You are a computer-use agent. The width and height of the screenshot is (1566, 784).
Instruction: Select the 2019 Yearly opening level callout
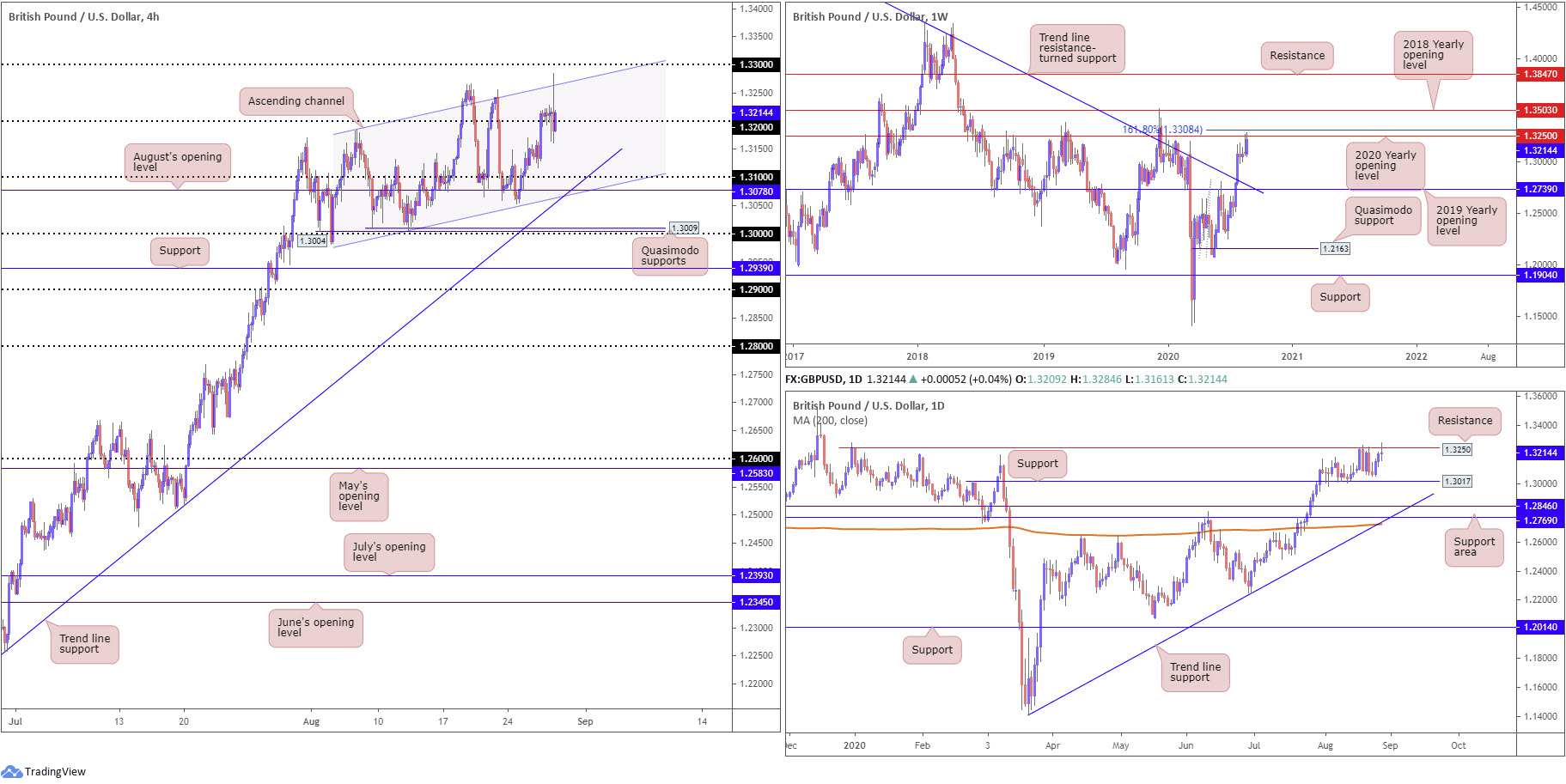click(x=1466, y=221)
